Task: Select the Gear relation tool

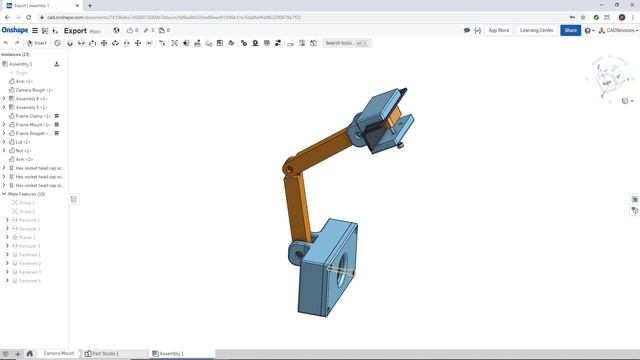Action: coord(244,43)
